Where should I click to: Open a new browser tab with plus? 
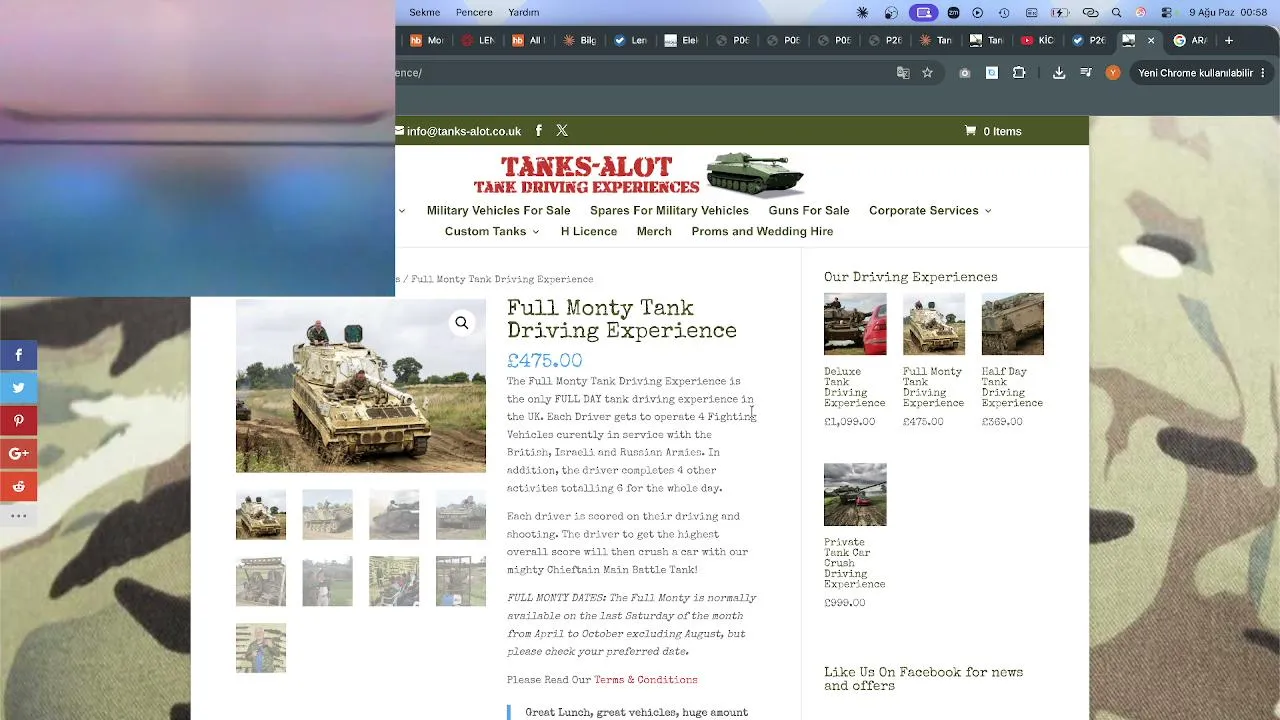pyautogui.click(x=1229, y=41)
